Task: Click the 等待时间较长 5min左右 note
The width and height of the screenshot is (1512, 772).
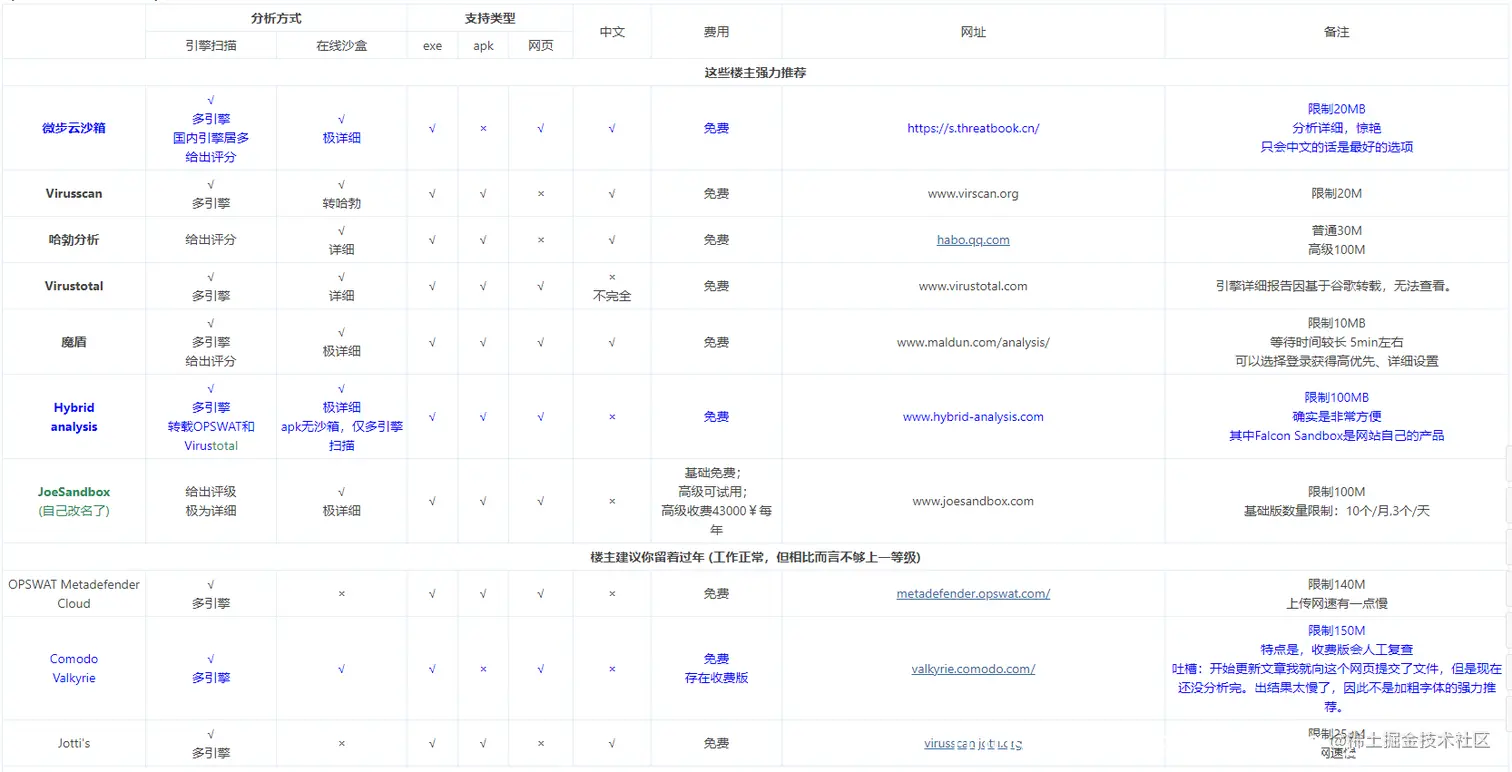Action: click(1336, 342)
